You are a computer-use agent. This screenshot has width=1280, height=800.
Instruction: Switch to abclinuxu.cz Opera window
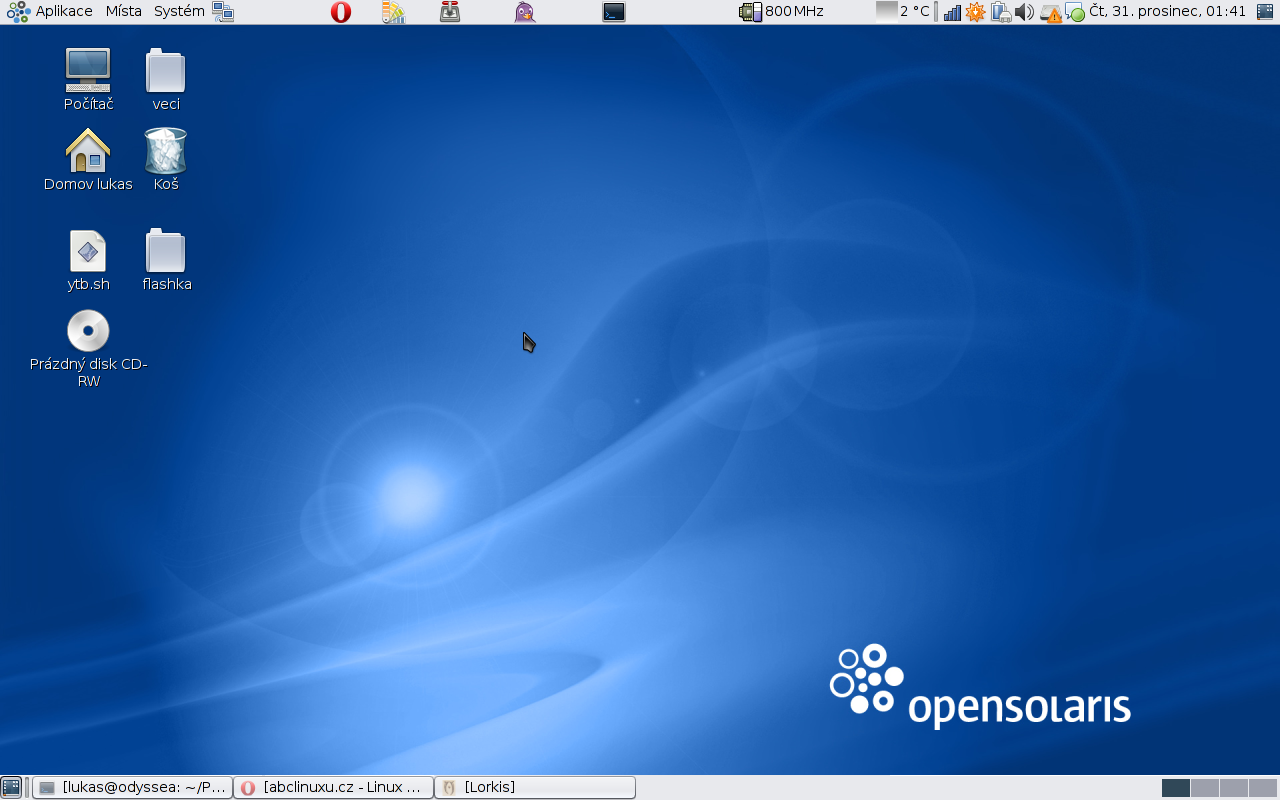334,787
